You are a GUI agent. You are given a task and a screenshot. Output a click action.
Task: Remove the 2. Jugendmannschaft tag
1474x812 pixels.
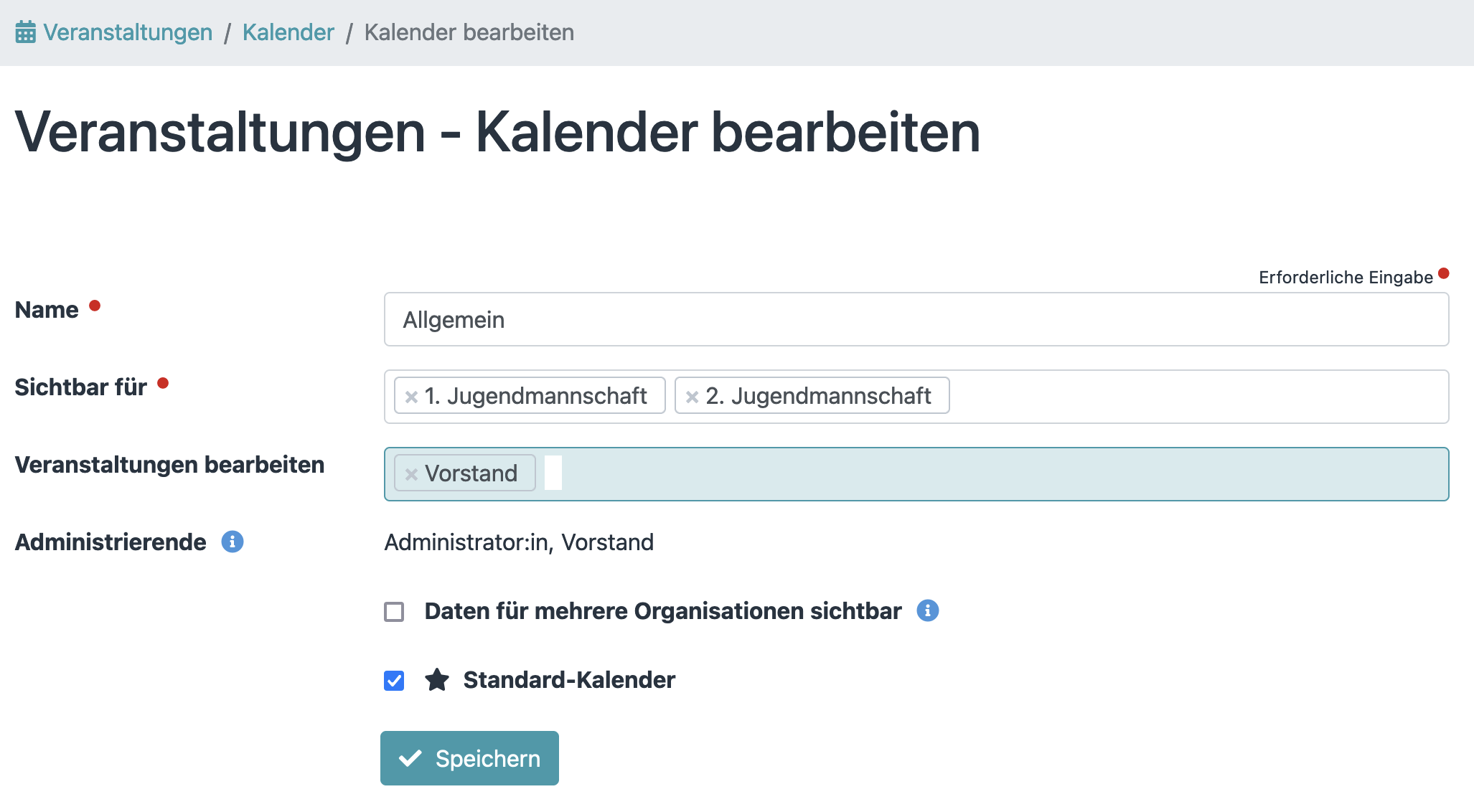point(692,397)
